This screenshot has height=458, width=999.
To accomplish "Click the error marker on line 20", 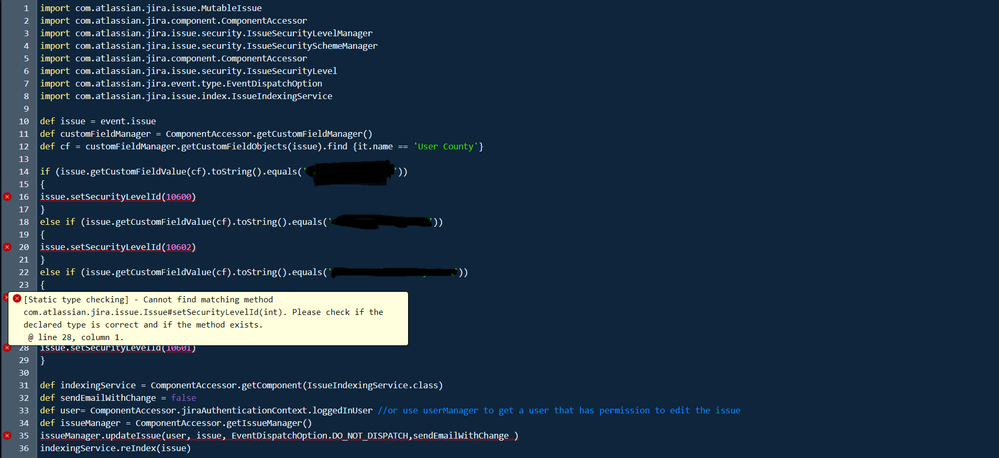I will pos(7,247).
